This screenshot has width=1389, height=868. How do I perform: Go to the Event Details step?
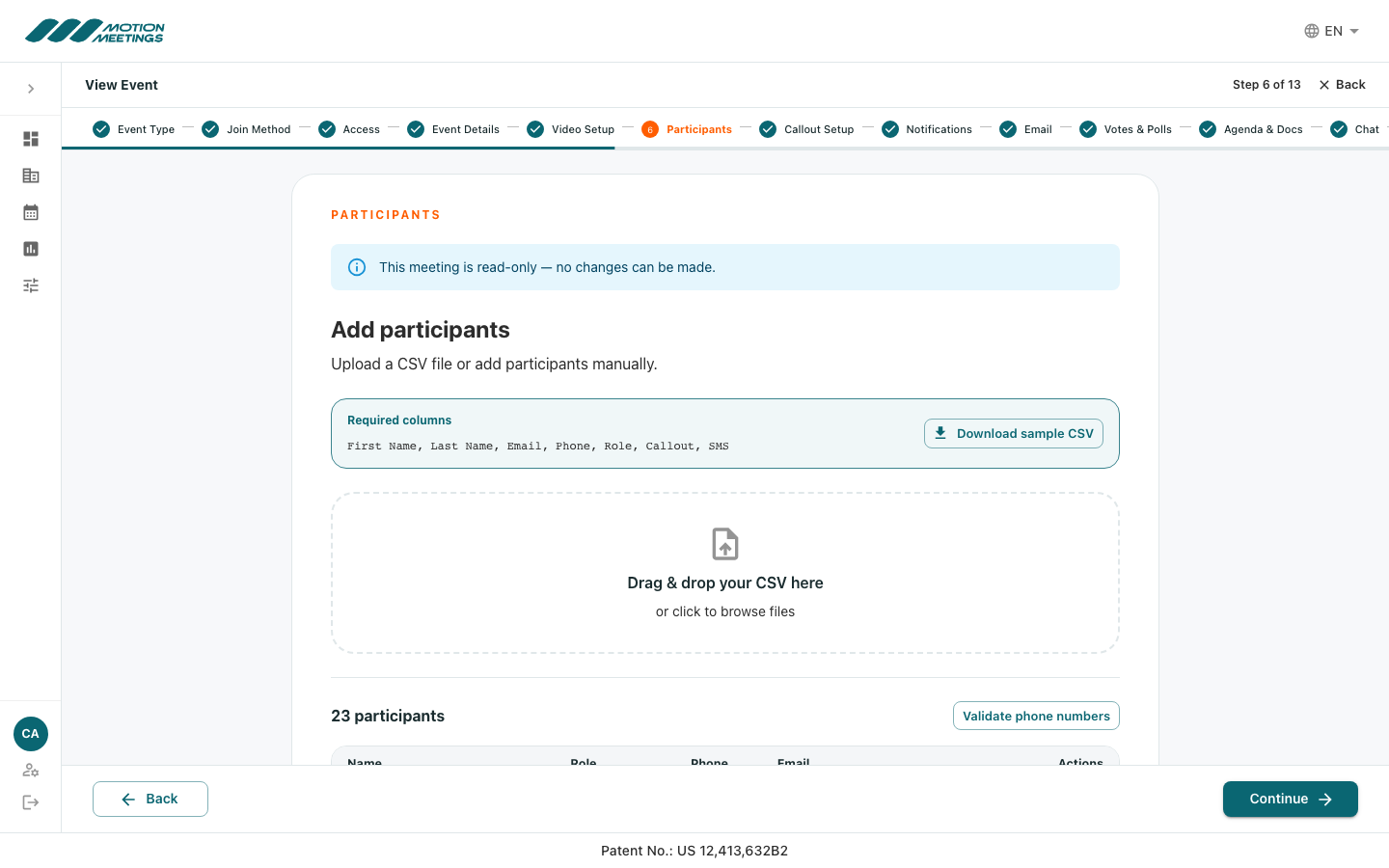point(453,129)
